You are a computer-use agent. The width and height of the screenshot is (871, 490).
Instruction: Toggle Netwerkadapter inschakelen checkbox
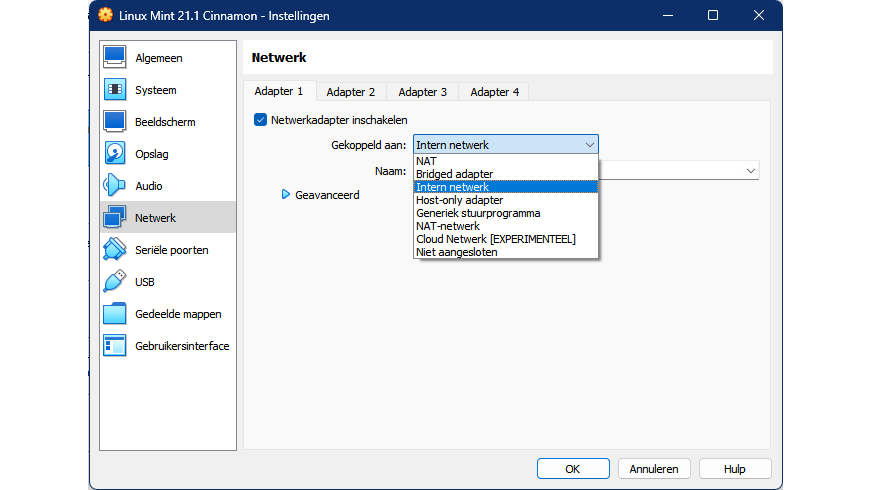[x=261, y=120]
